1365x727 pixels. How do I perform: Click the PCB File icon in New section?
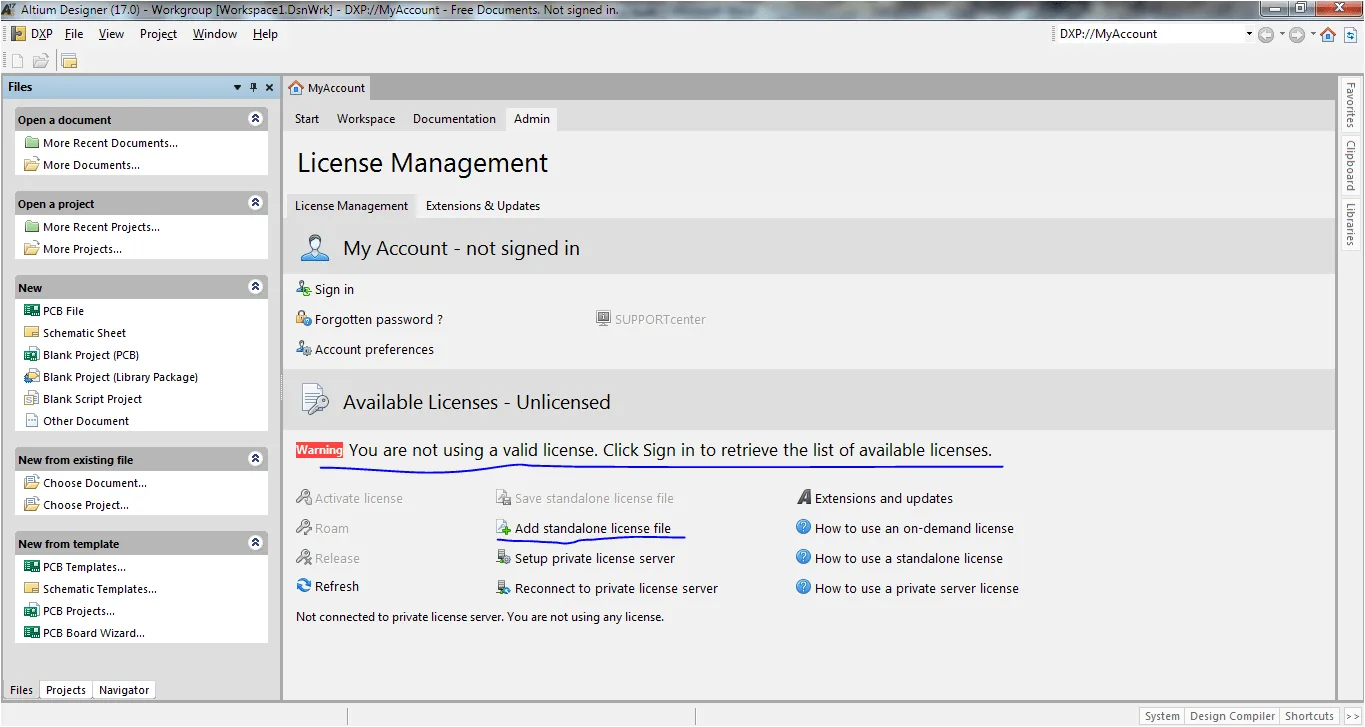tap(32, 311)
